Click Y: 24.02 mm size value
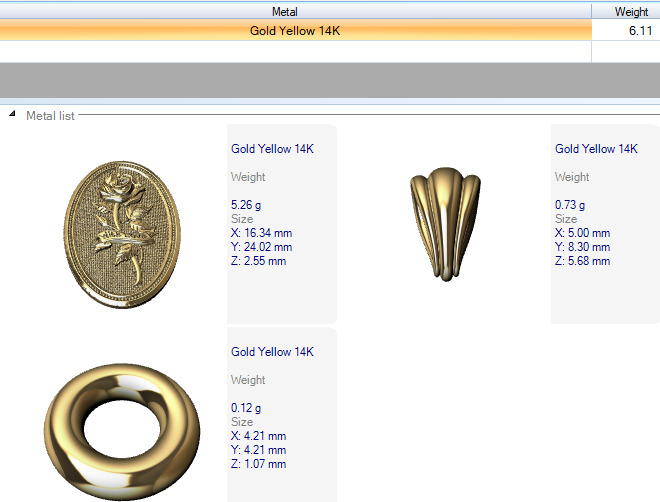This screenshot has height=502, width=660. (x=261, y=247)
